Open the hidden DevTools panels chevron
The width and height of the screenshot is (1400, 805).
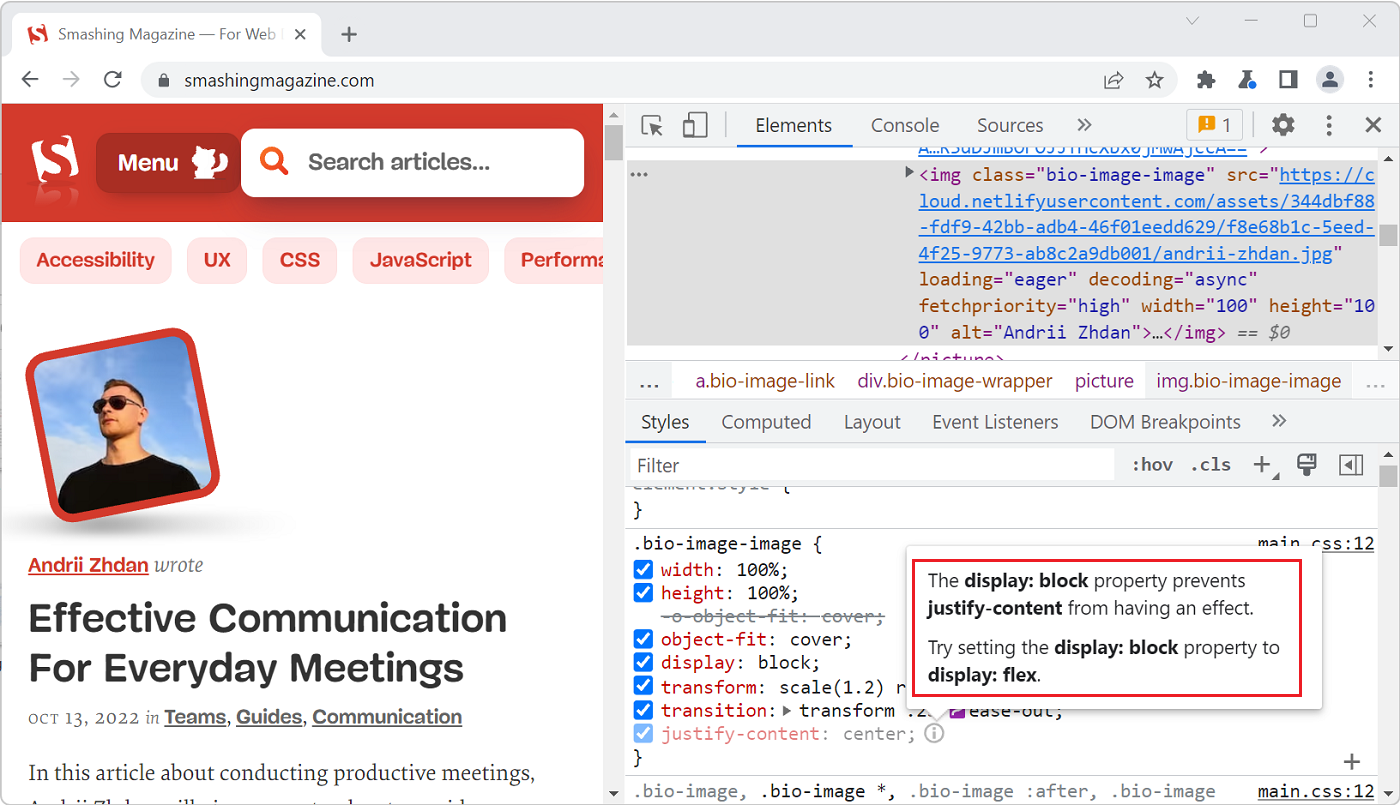click(1084, 125)
